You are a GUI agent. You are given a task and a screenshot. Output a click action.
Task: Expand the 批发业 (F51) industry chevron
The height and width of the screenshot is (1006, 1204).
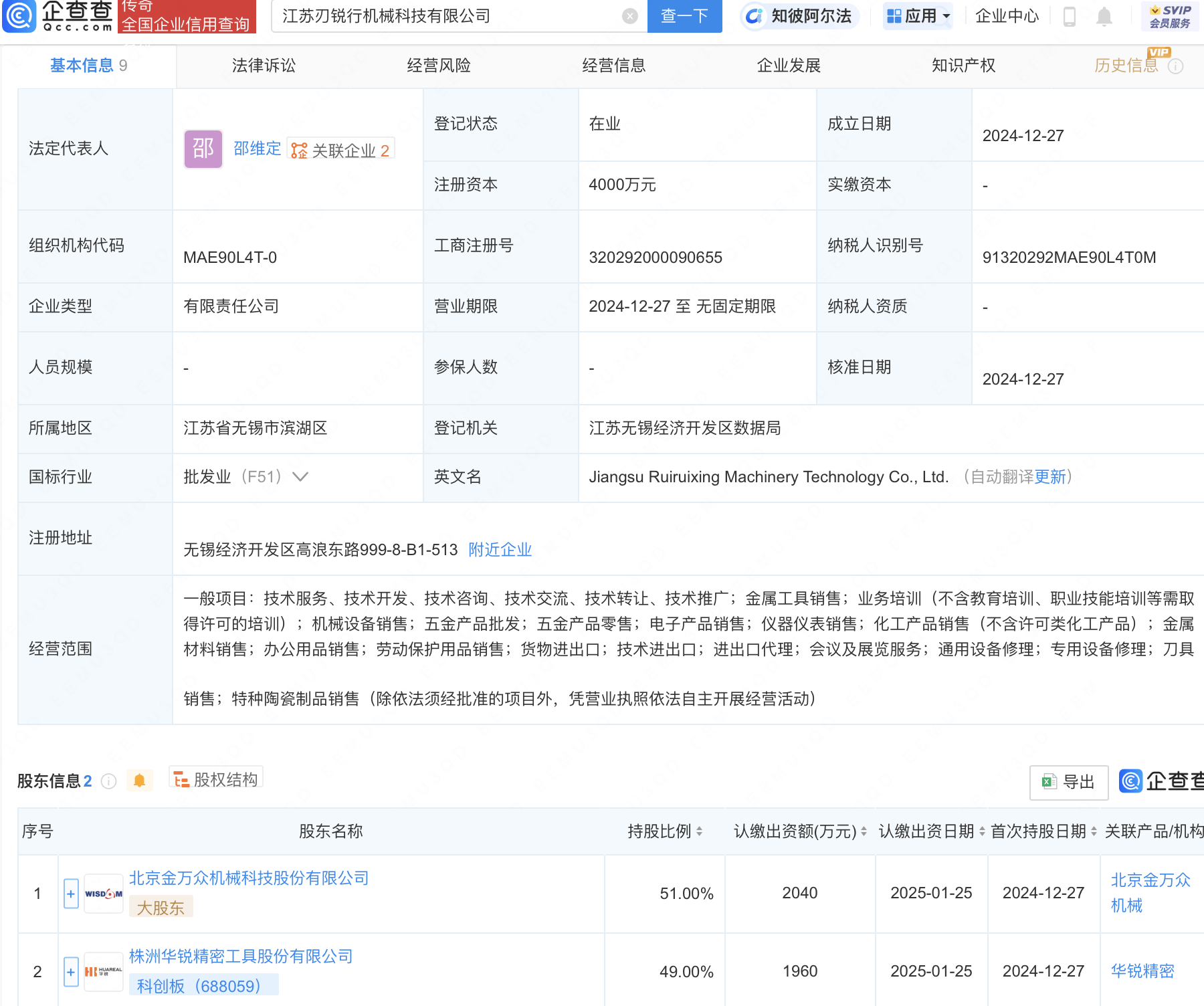pyautogui.click(x=300, y=477)
